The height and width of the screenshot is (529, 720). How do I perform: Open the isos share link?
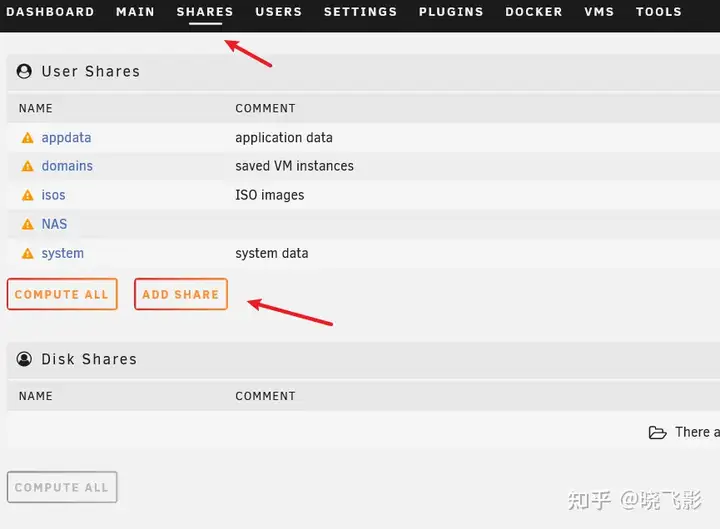click(53, 195)
